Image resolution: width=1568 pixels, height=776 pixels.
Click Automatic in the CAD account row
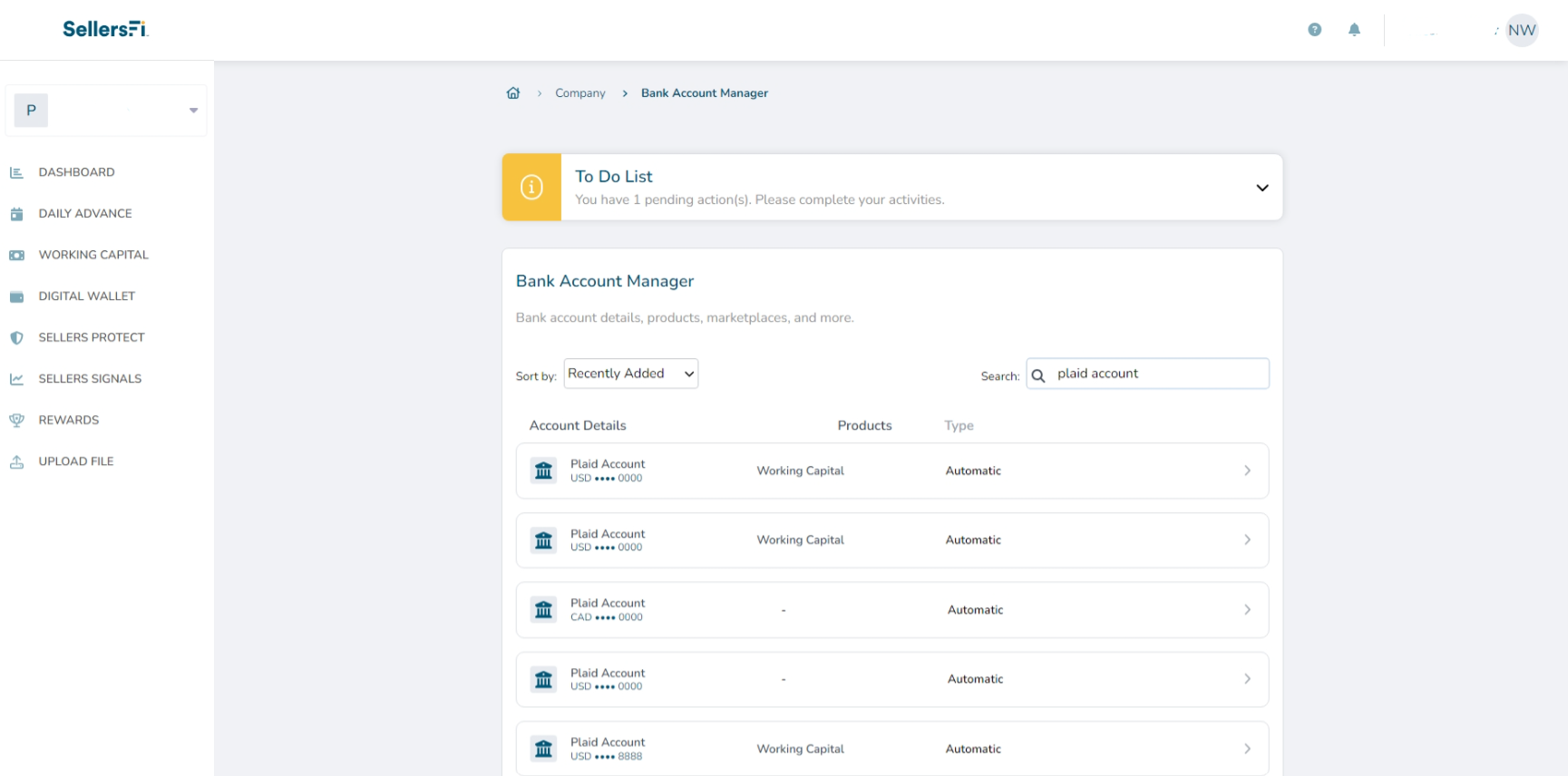tap(976, 610)
